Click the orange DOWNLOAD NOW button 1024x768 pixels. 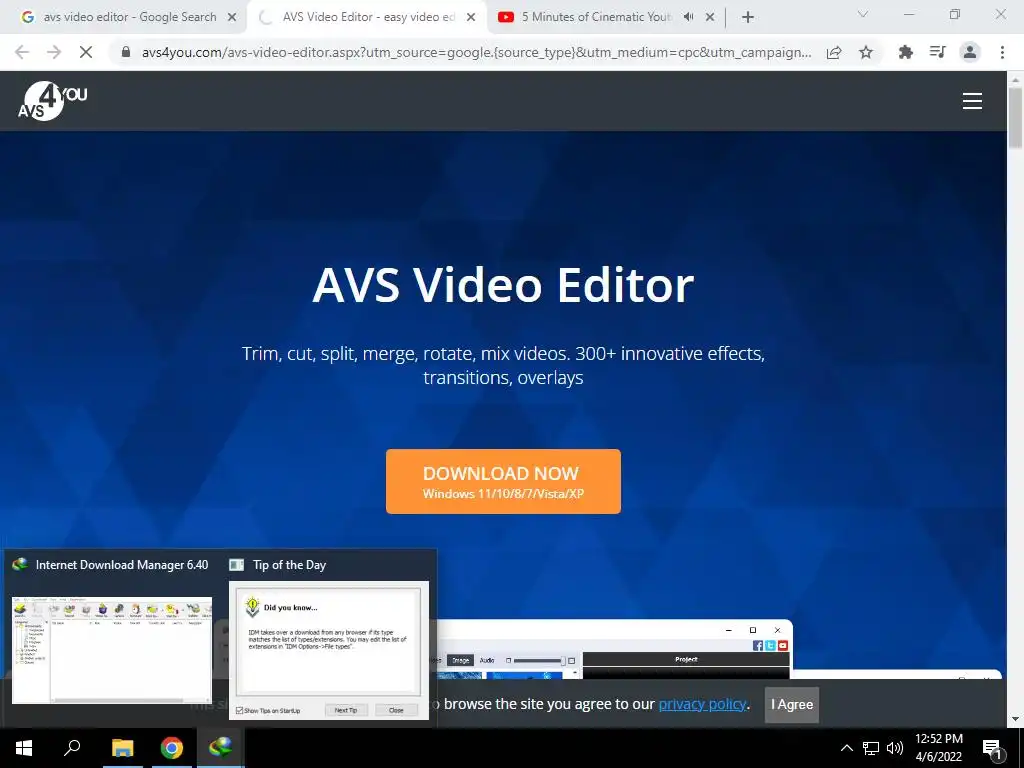(x=504, y=481)
